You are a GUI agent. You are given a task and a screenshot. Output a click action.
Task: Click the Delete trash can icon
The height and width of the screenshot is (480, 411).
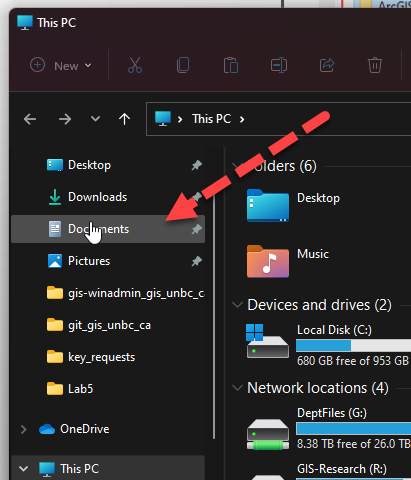tap(375, 65)
